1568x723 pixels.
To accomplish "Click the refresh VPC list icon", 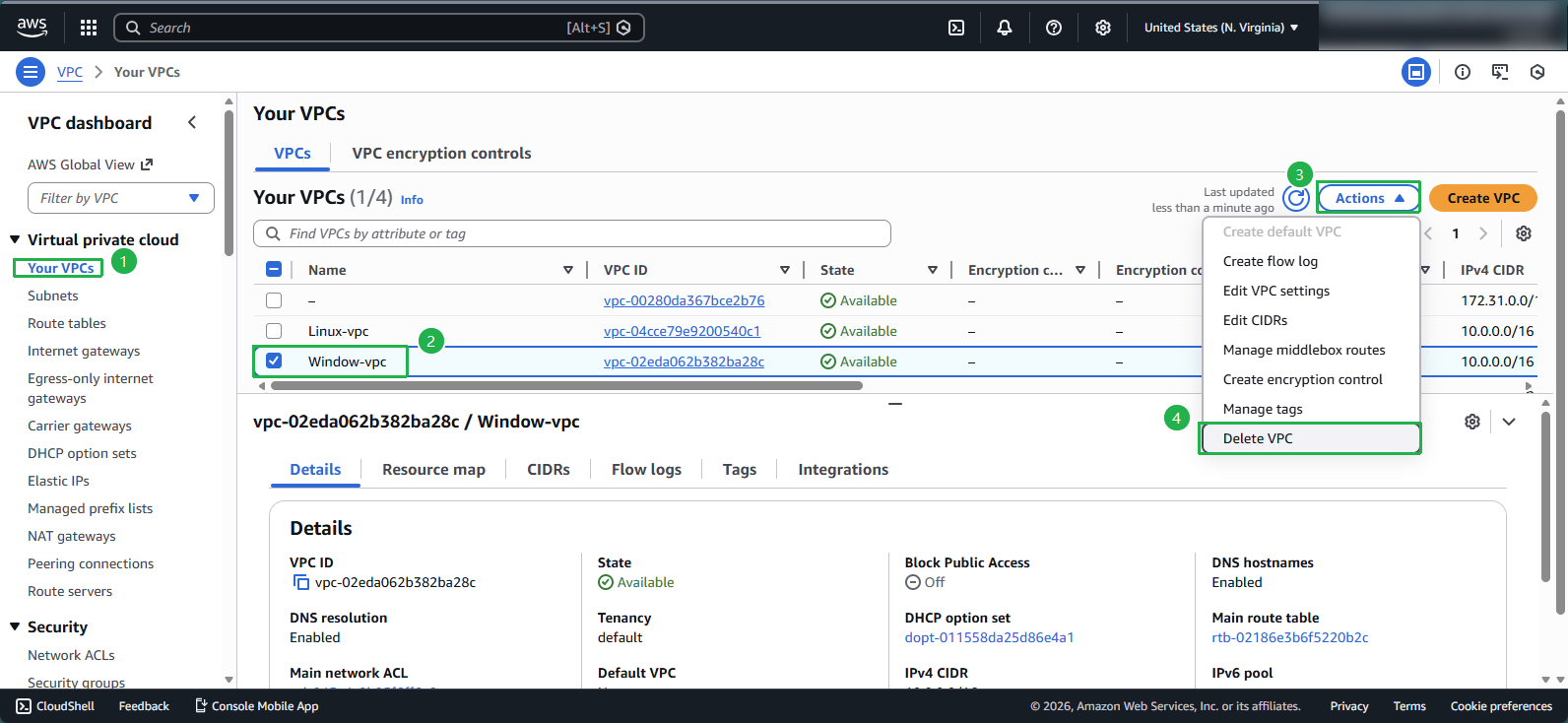I will point(1296,198).
